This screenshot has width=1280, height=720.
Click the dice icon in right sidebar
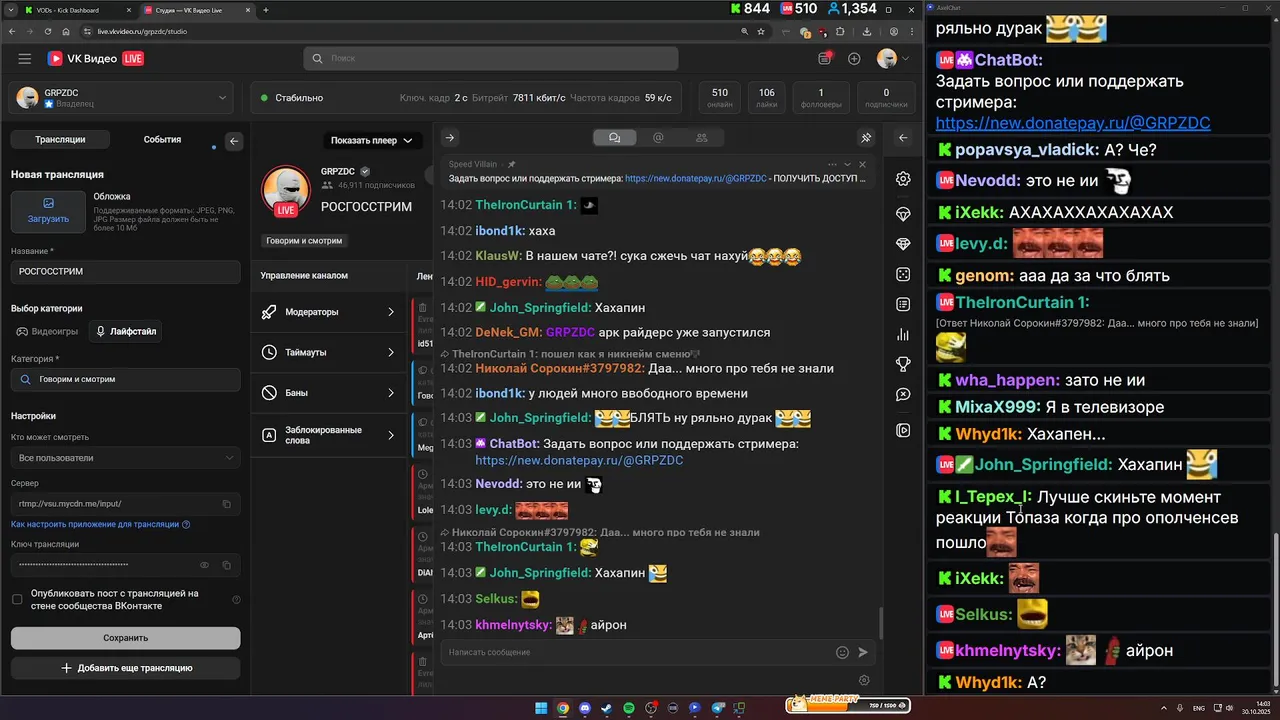click(x=903, y=274)
